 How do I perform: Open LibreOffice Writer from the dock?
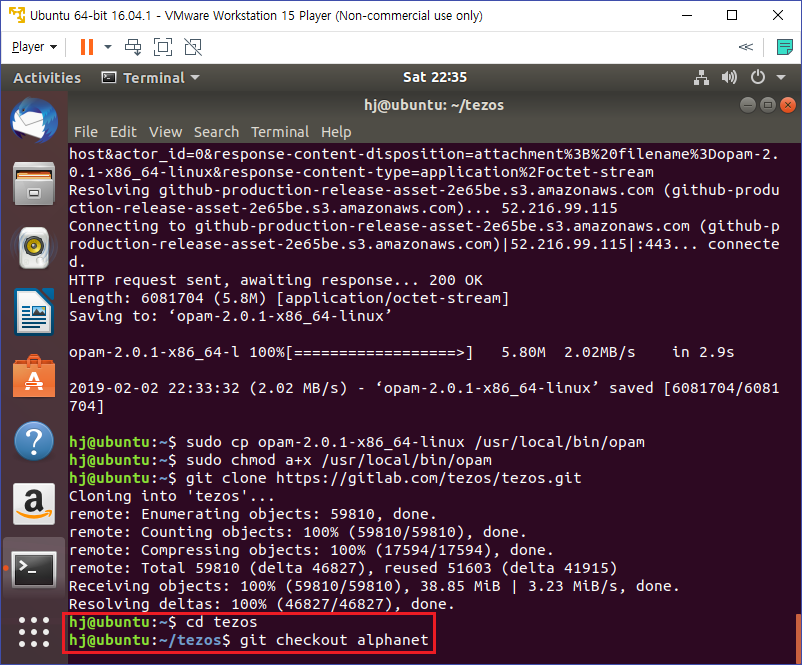coord(34,312)
